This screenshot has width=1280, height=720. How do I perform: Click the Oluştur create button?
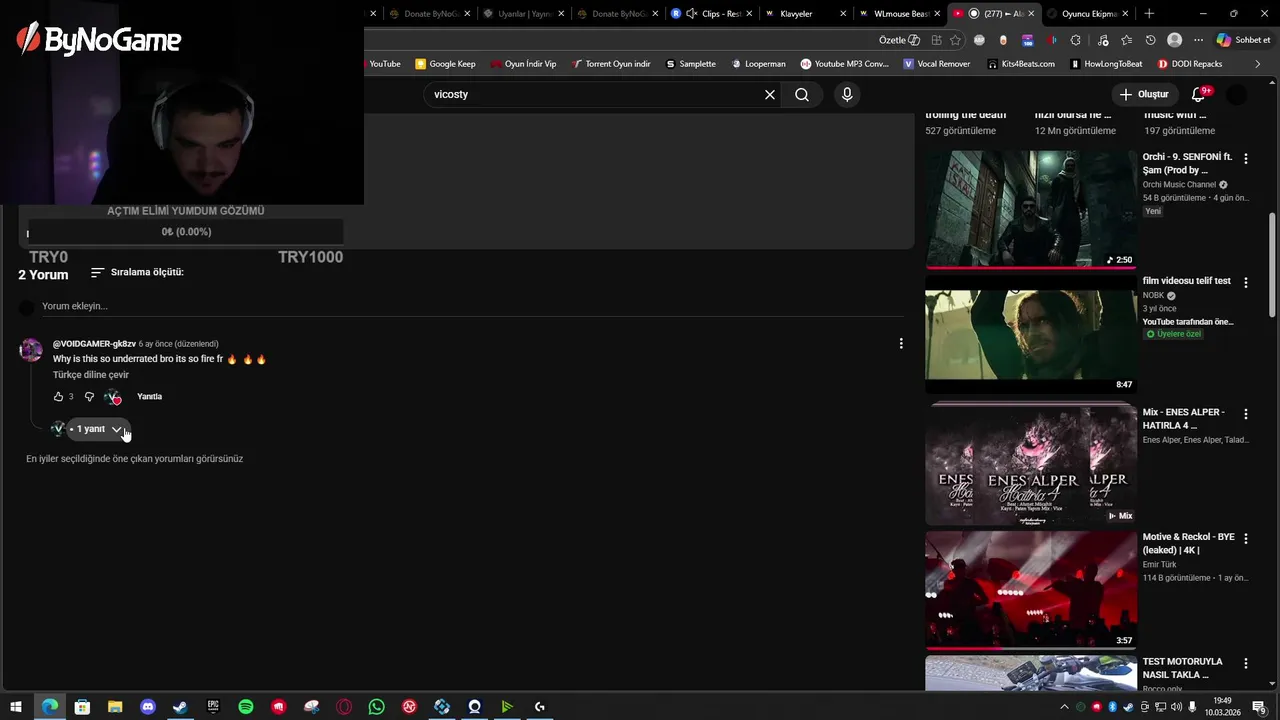point(1143,94)
